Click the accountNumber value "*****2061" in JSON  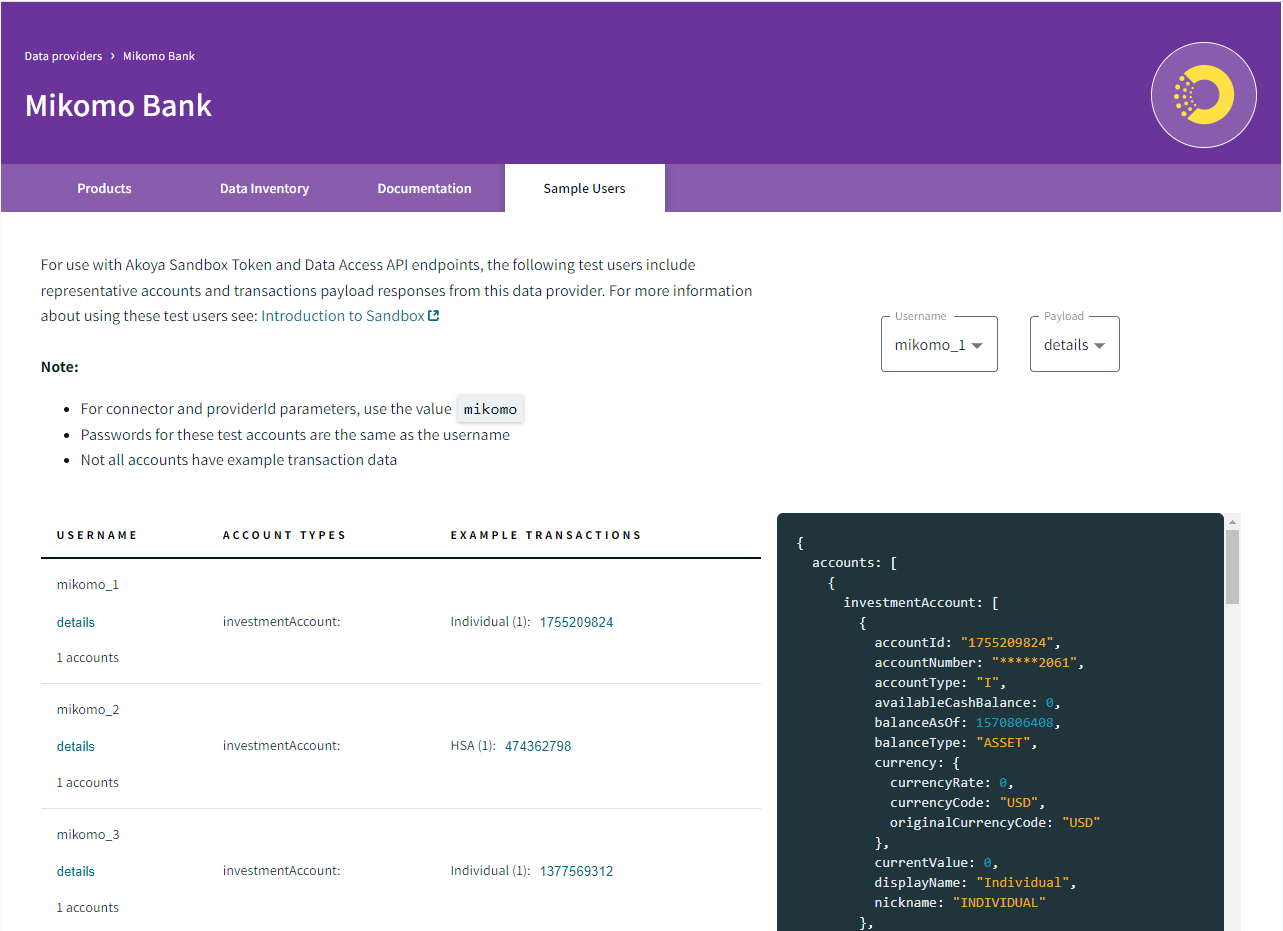[1034, 662]
